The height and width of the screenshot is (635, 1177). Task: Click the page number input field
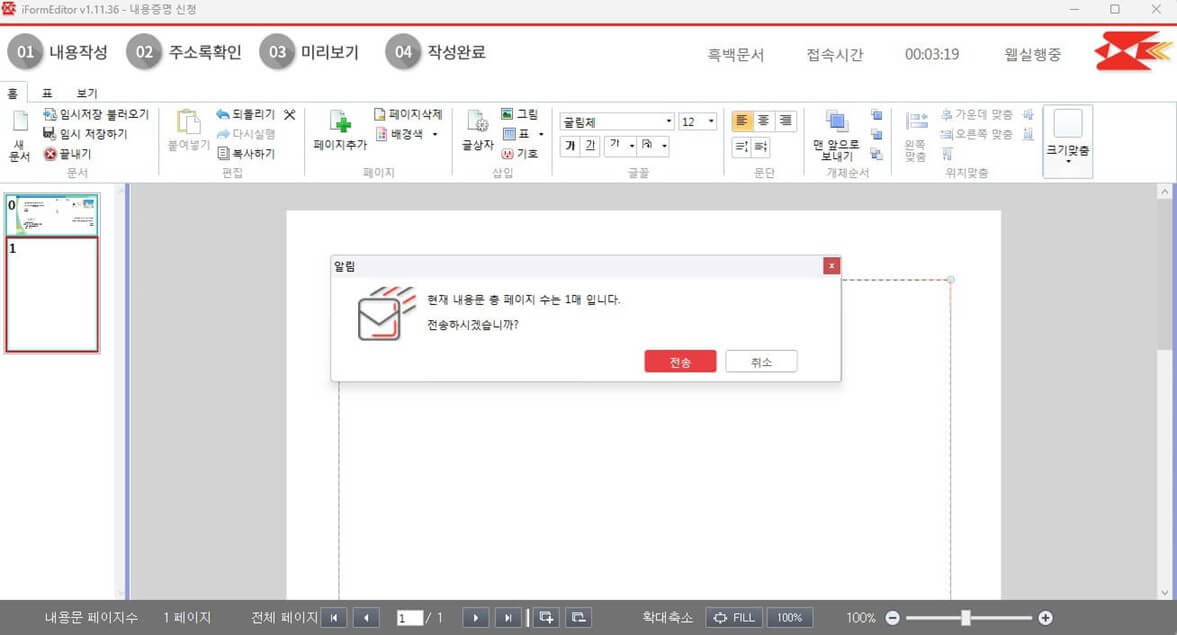409,618
